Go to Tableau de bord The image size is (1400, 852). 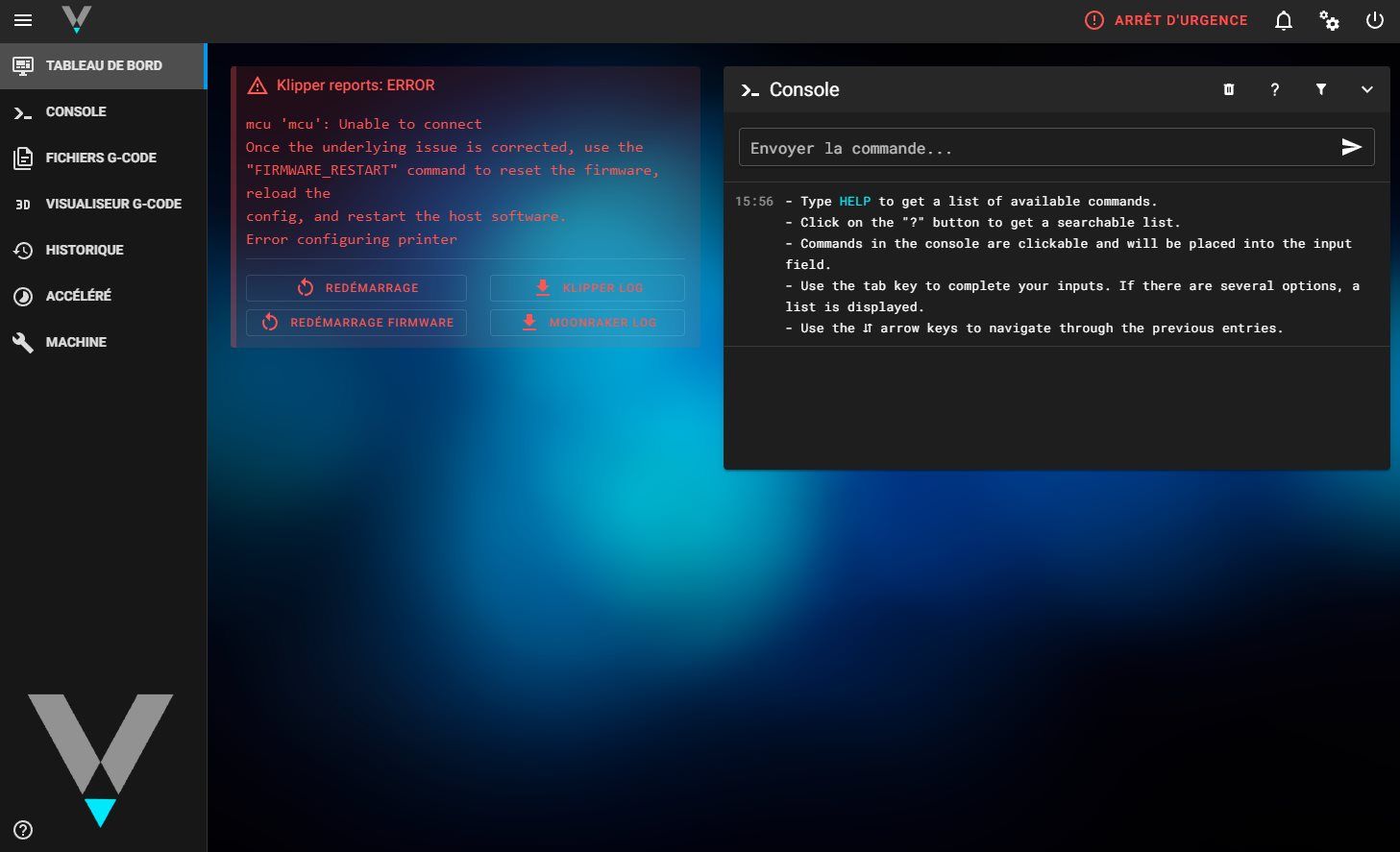(103, 65)
